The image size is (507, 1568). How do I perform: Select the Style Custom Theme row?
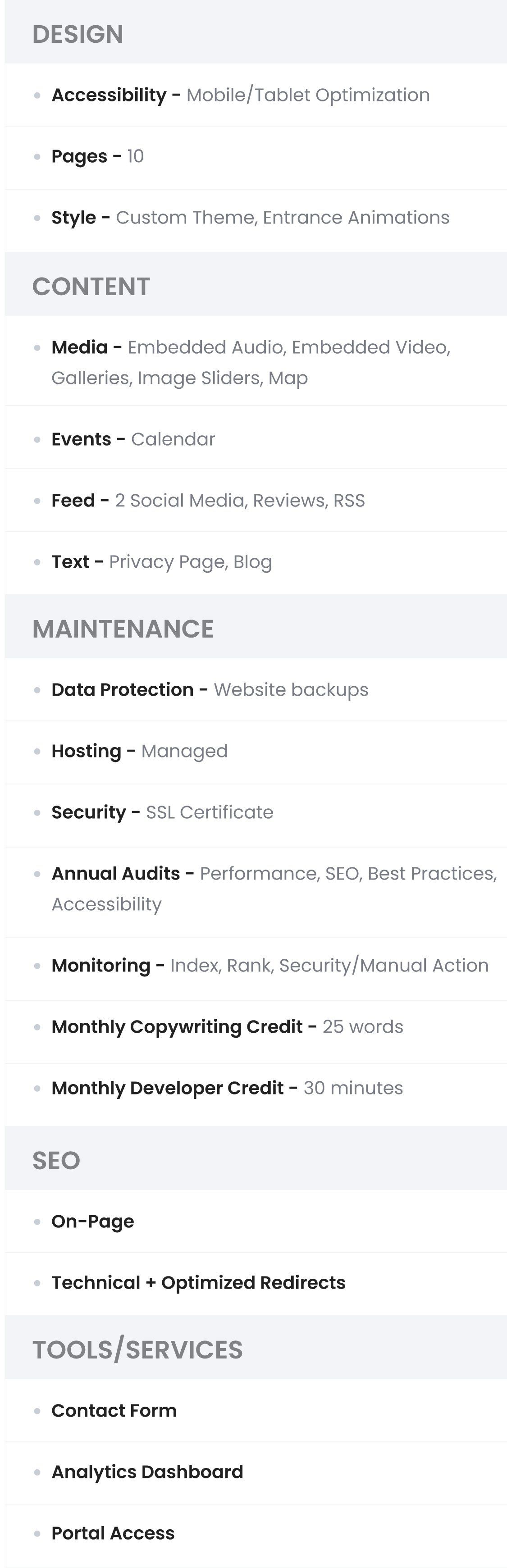[256, 218]
